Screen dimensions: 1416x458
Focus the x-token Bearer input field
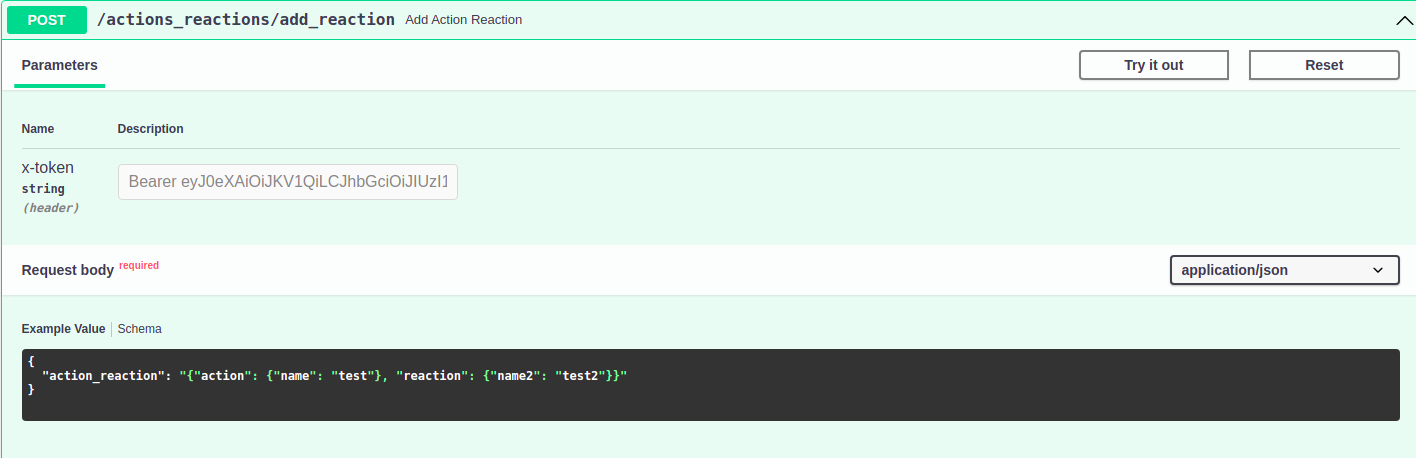coord(288,182)
